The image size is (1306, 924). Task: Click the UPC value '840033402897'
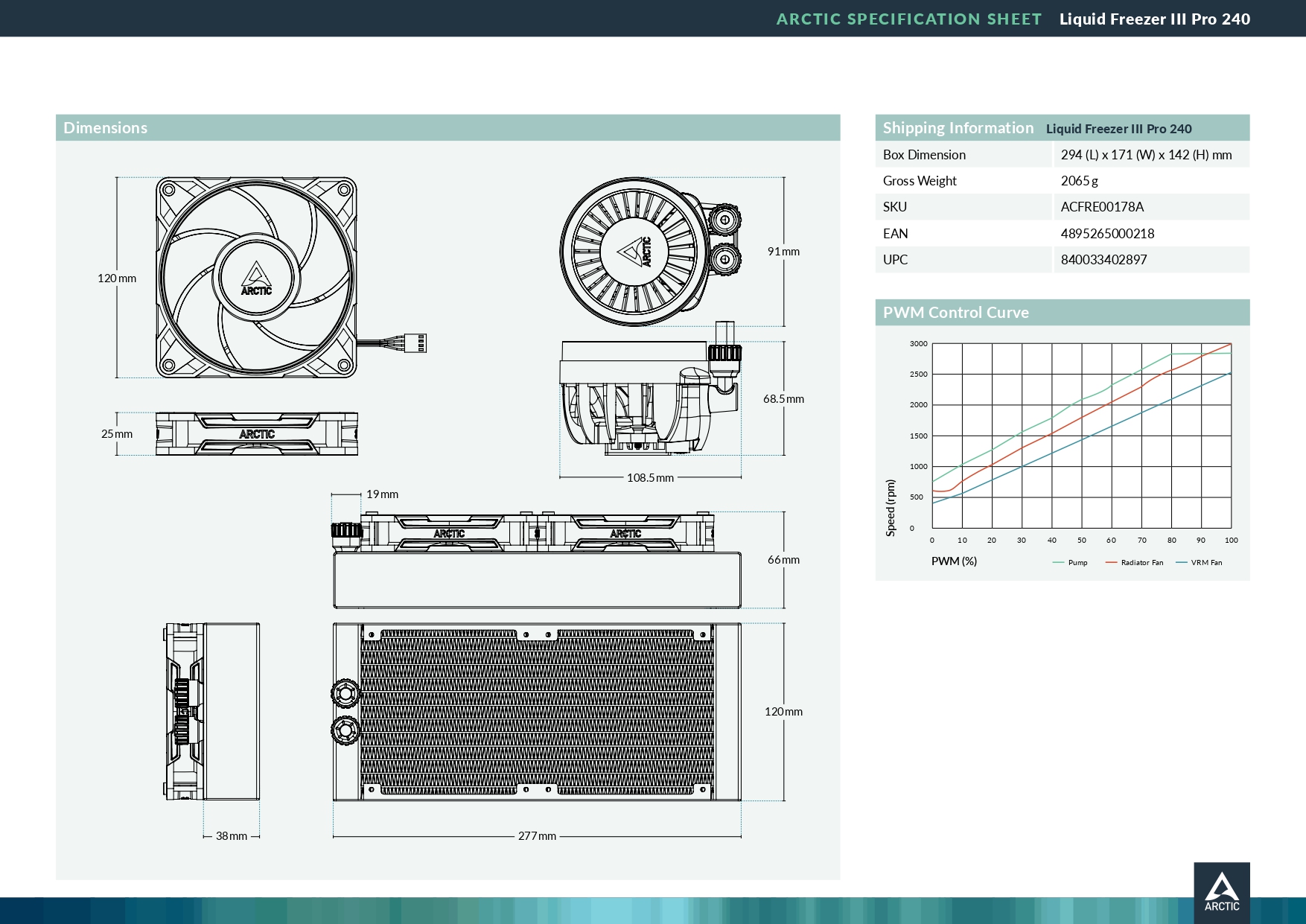pos(1103,260)
